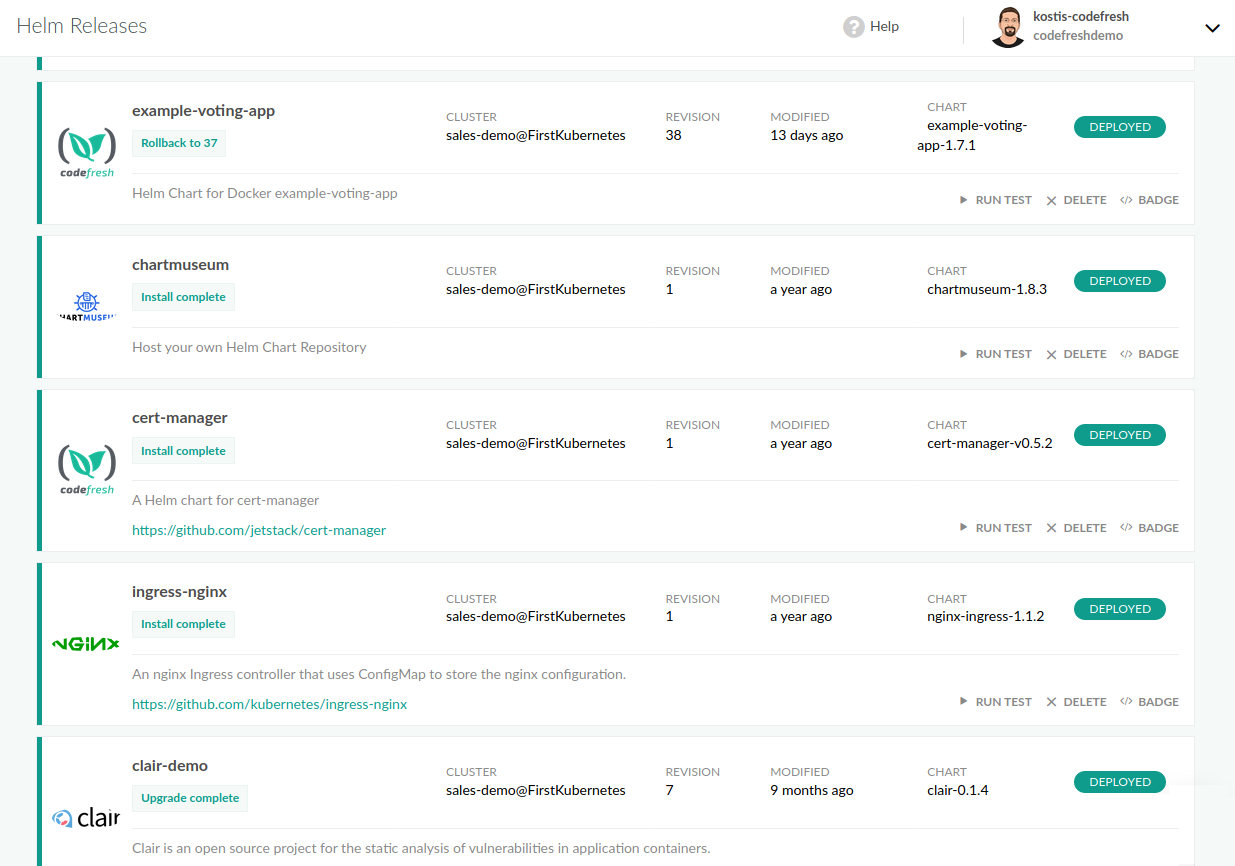
Task: Delete the chartmuseum release
Action: (1076, 354)
